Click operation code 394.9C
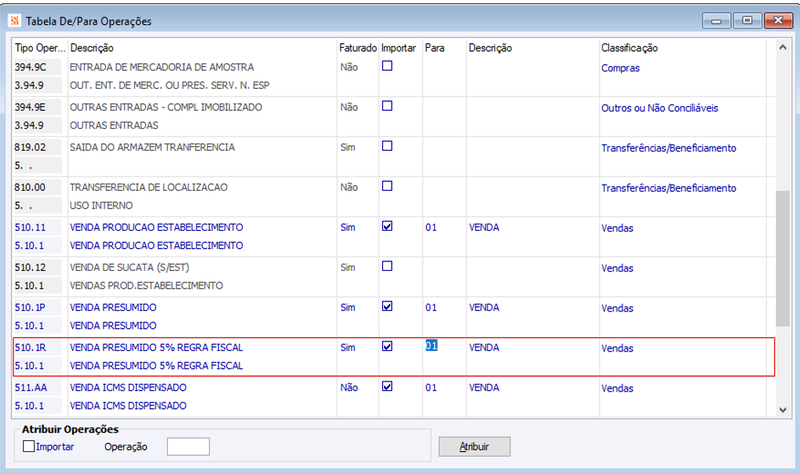800x474 pixels. tap(30, 67)
